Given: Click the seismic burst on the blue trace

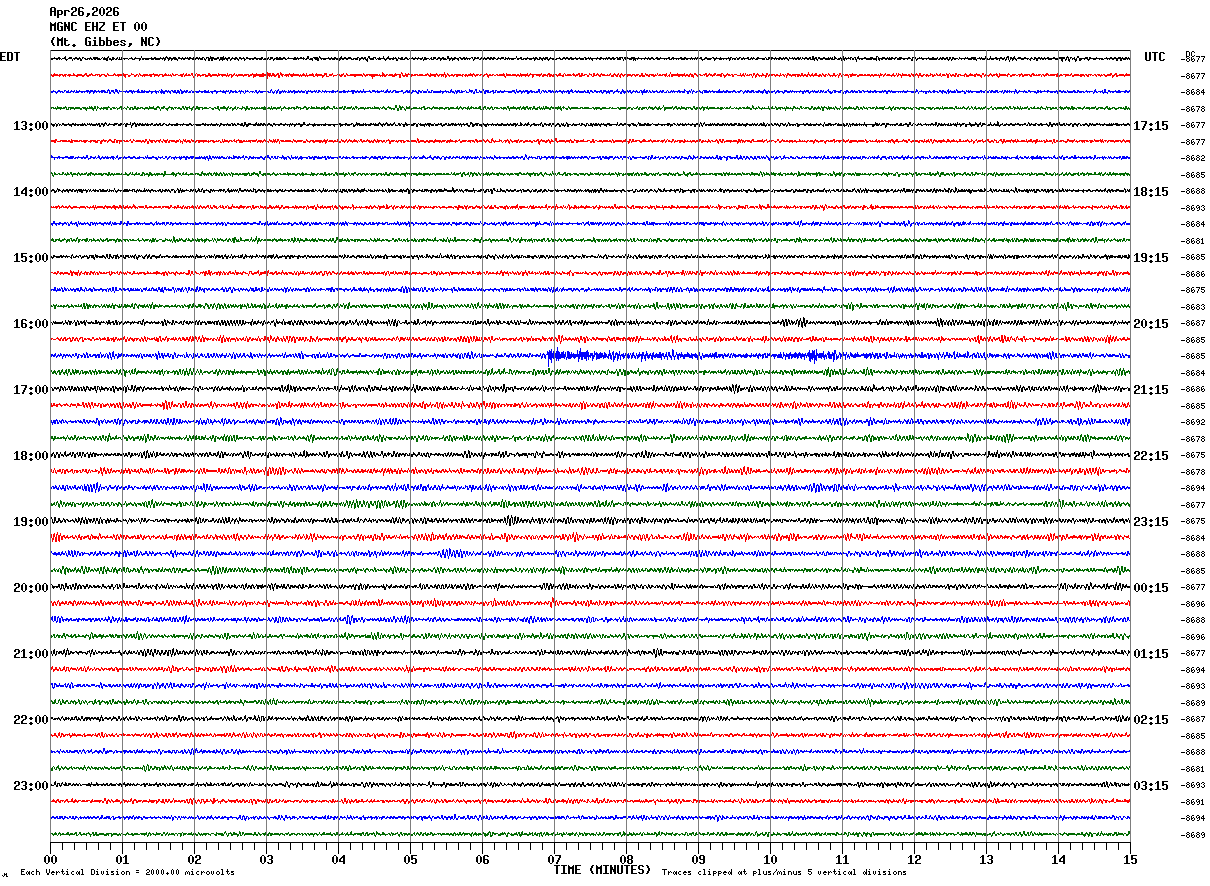Looking at the screenshot, I should coord(585,355).
